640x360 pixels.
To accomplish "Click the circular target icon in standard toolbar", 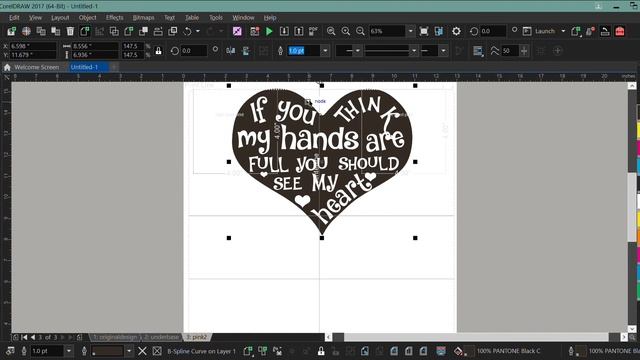I will tap(27, 31).
